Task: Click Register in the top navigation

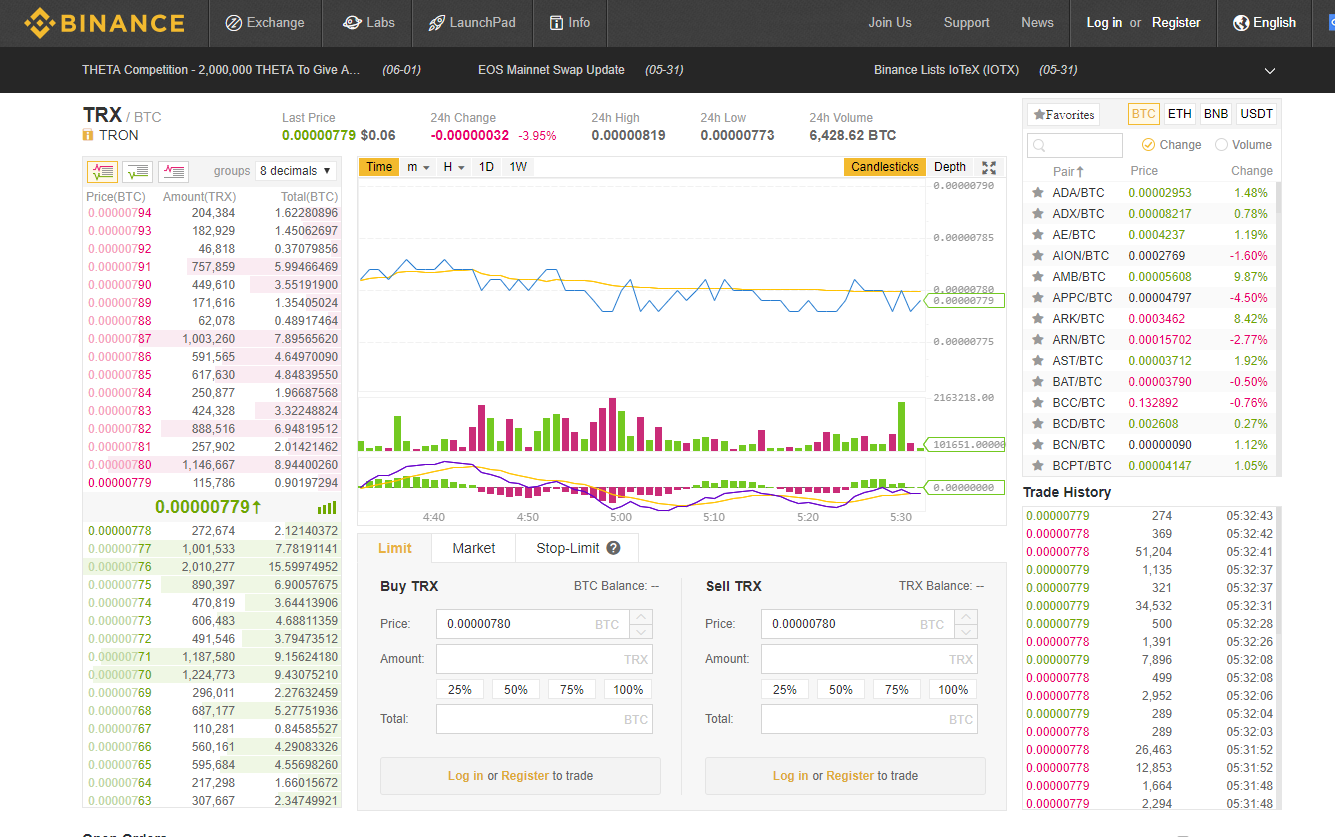Action: (x=1176, y=23)
